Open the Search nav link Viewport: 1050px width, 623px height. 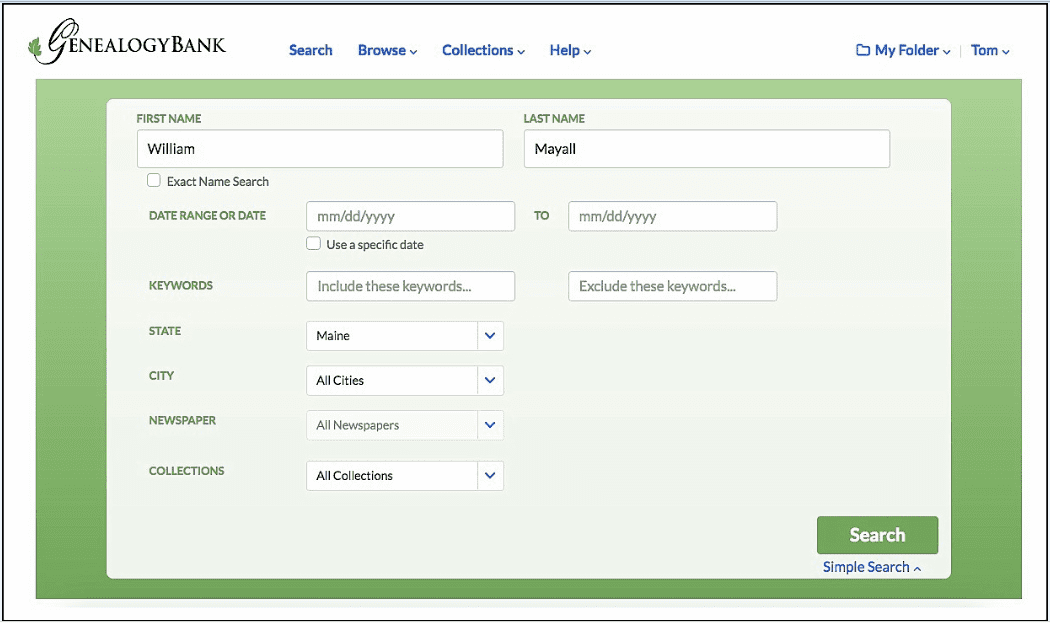tap(311, 50)
